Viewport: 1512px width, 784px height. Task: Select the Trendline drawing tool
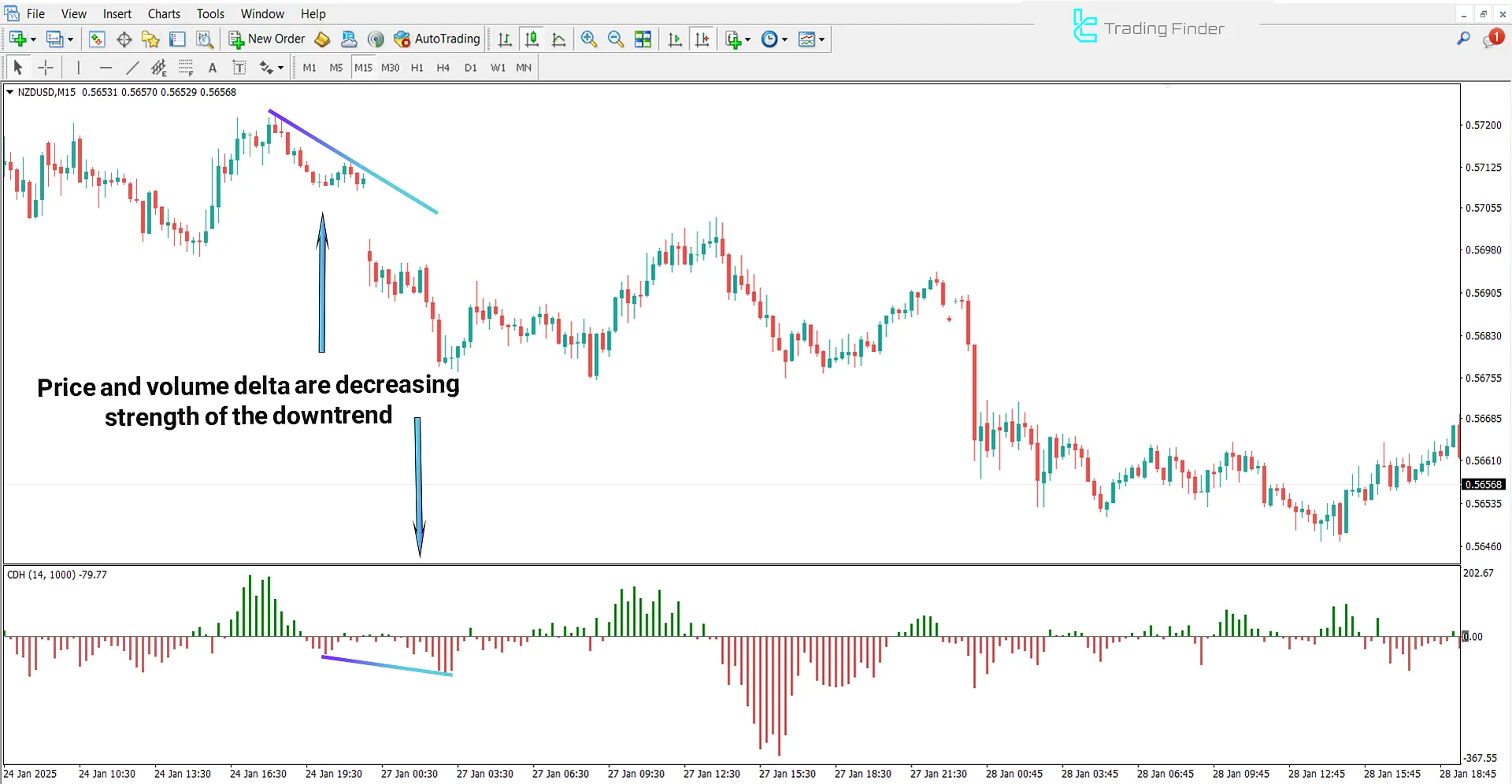point(132,68)
